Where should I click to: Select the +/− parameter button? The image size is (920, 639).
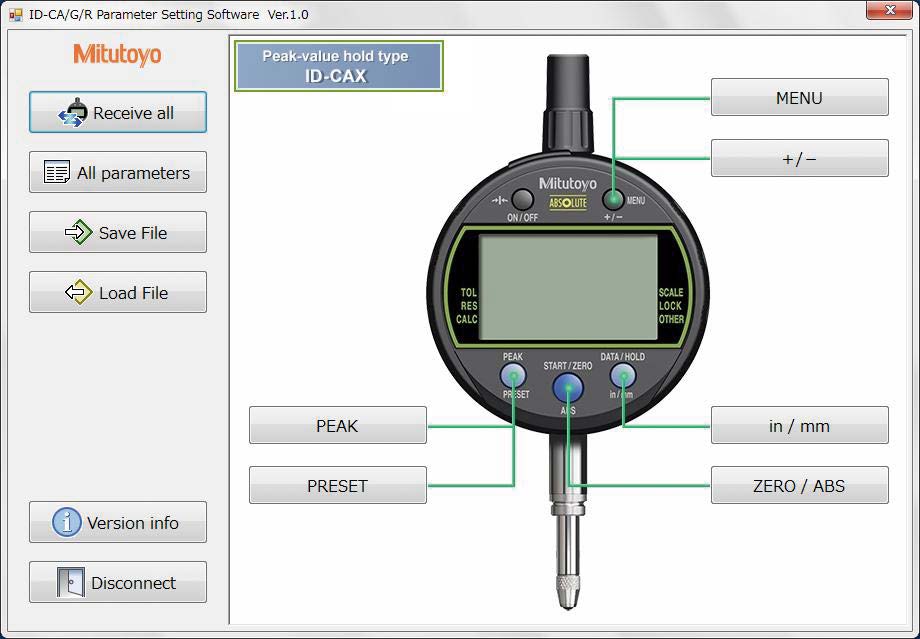[x=800, y=158]
